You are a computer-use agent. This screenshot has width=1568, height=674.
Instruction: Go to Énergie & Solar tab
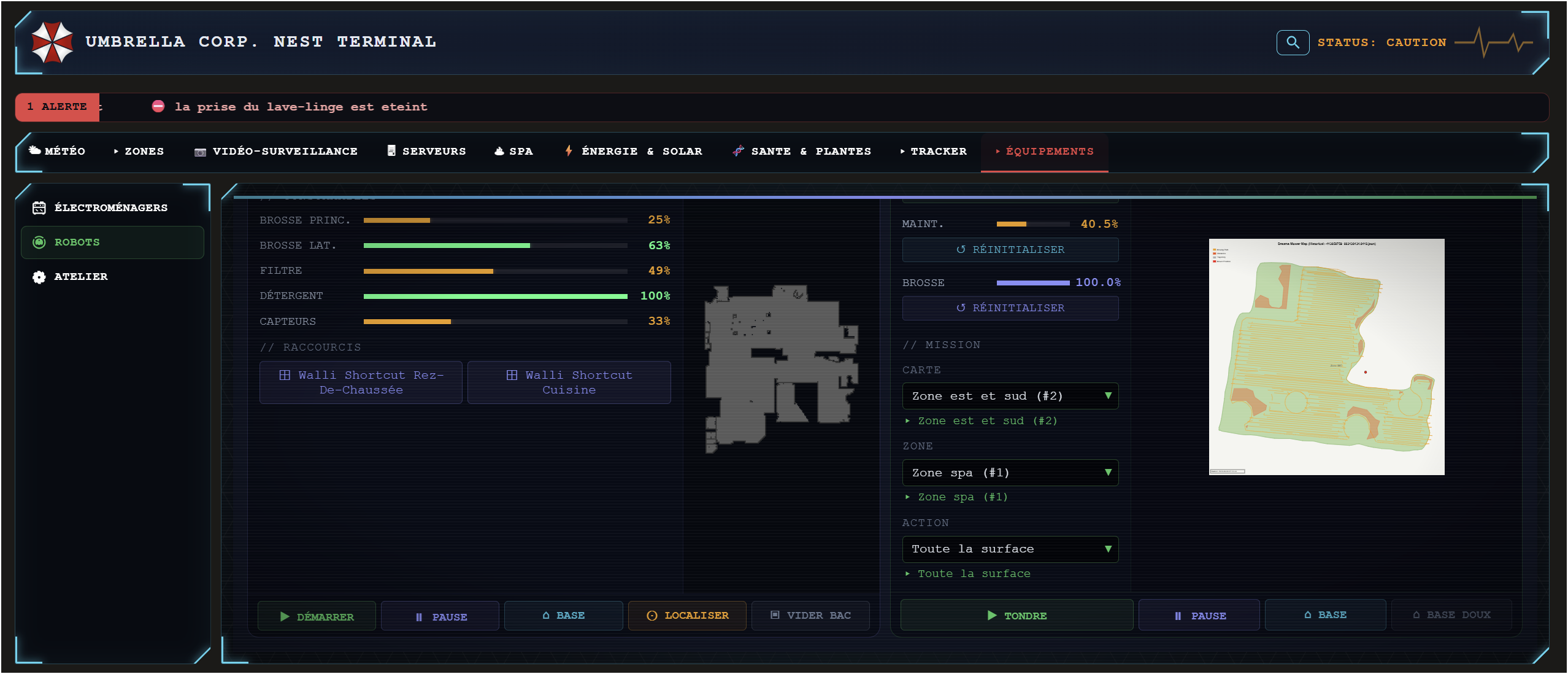pyautogui.click(x=633, y=151)
